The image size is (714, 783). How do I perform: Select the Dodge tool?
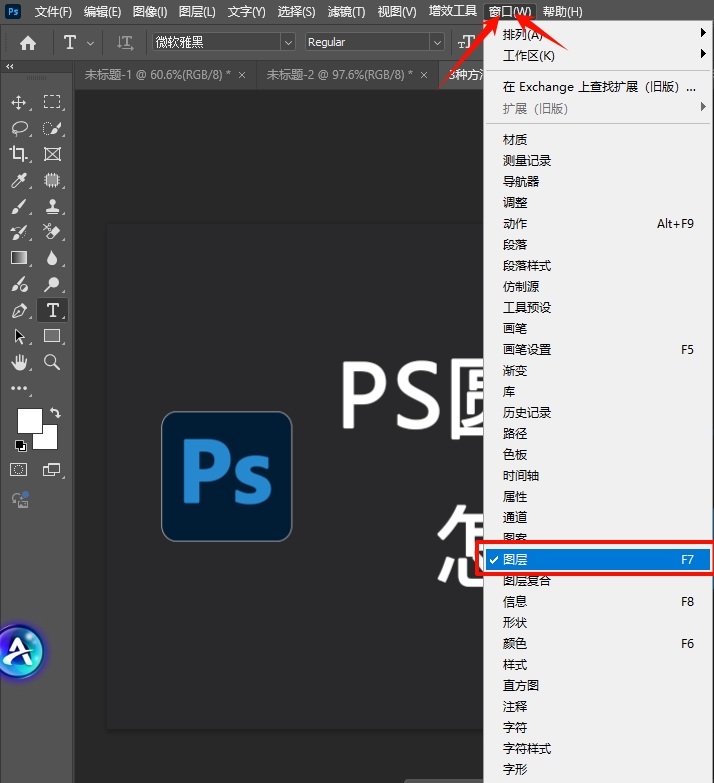[x=52, y=284]
